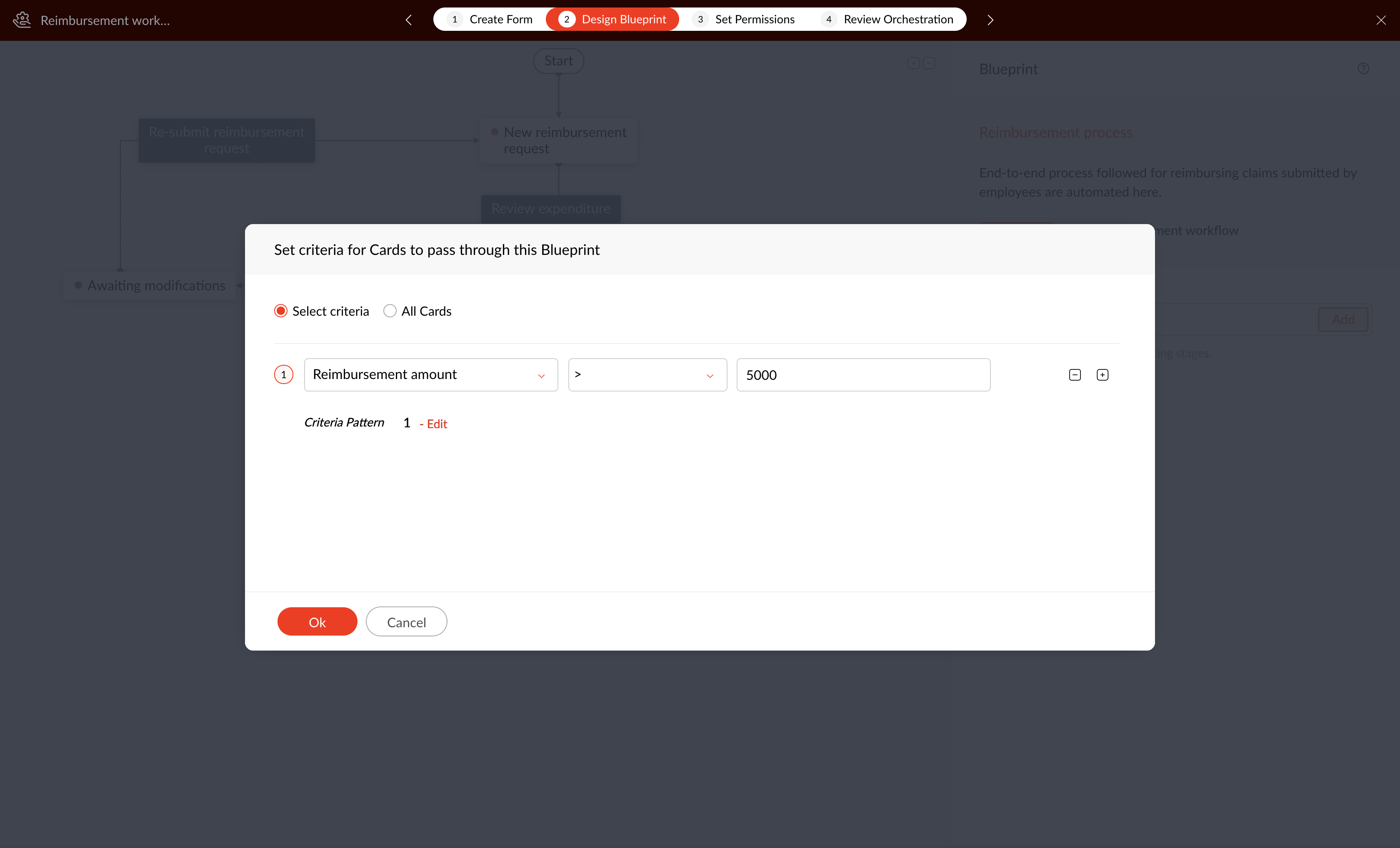Screen dimensions: 1400x848
Task: Confirm criteria with Ok button
Action: click(317, 622)
